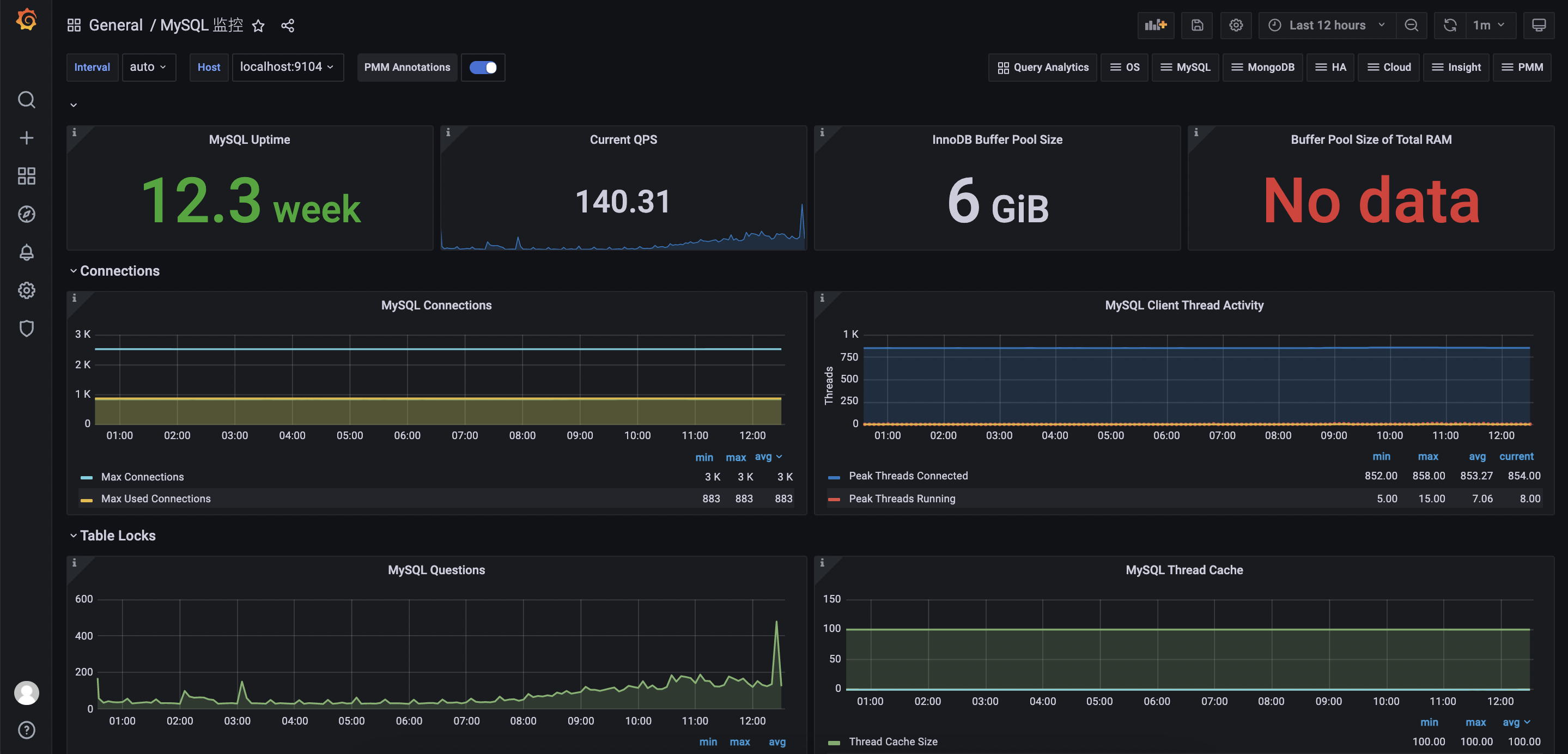Screen dimensions: 1568x754
Task: Open the MongoDB dashboards menu
Action: 1262,67
